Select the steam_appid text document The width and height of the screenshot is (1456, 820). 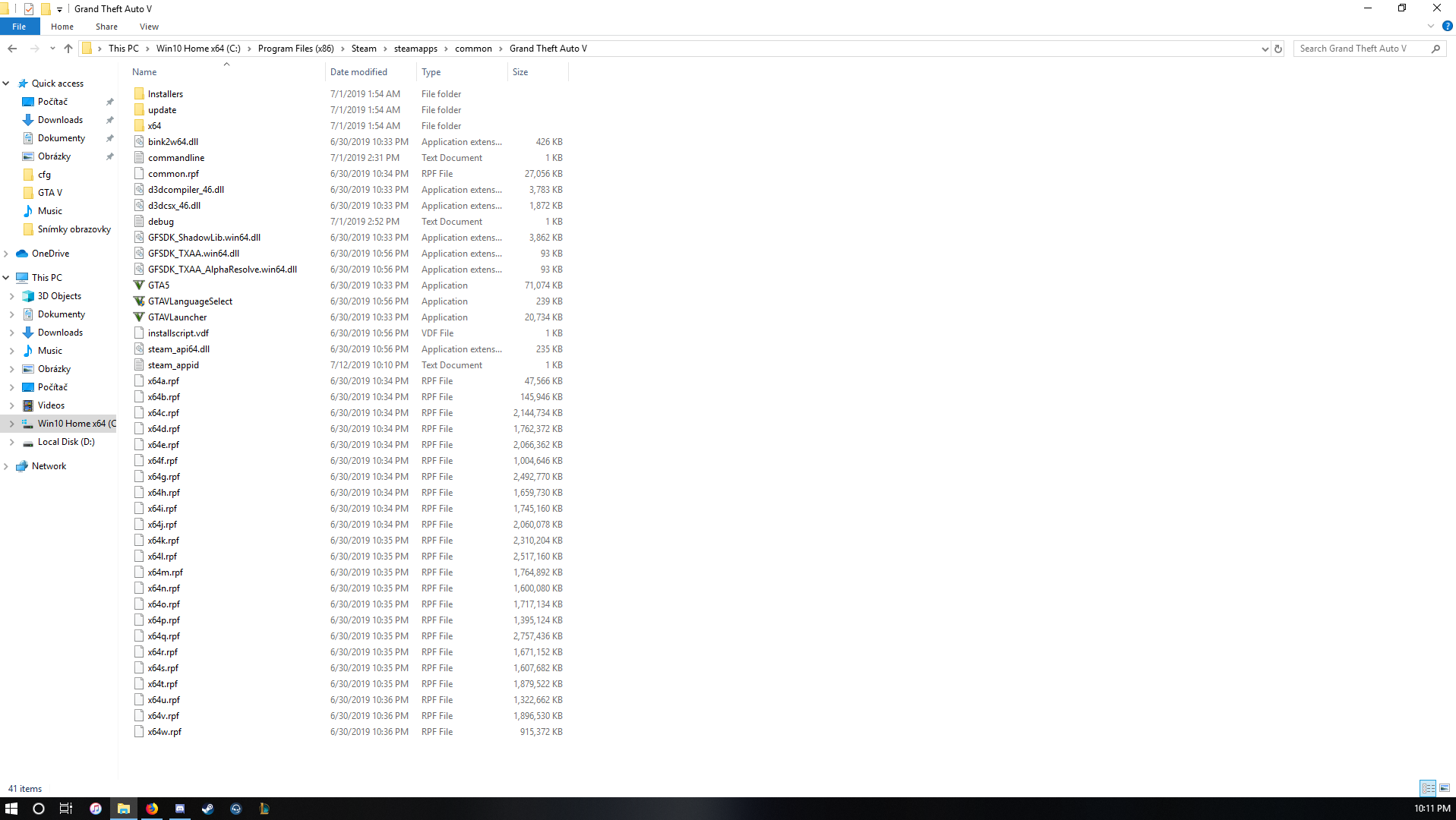click(x=173, y=365)
